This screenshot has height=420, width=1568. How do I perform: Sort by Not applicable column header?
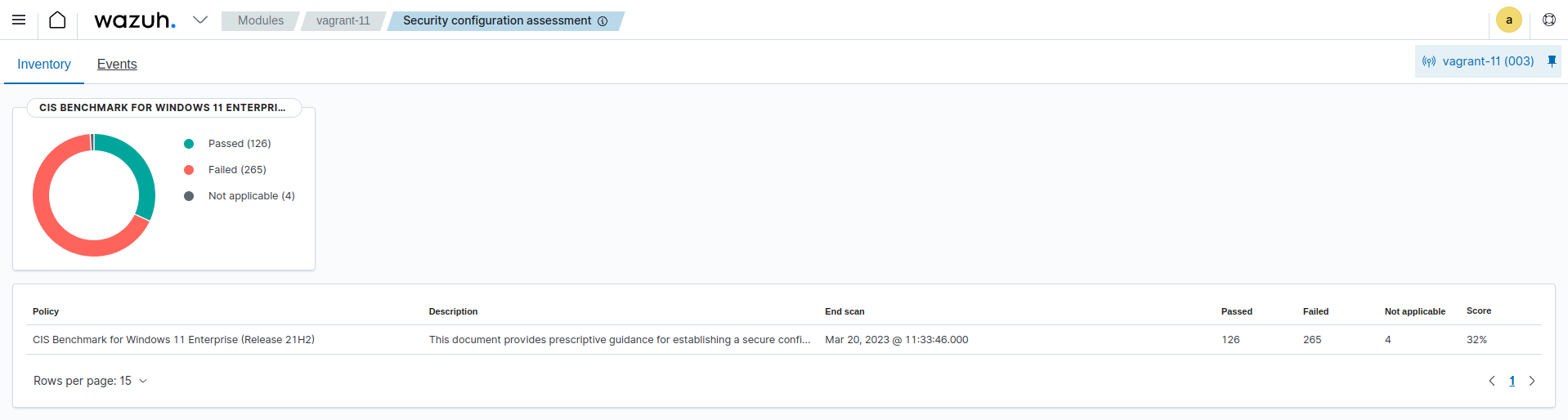1414,311
